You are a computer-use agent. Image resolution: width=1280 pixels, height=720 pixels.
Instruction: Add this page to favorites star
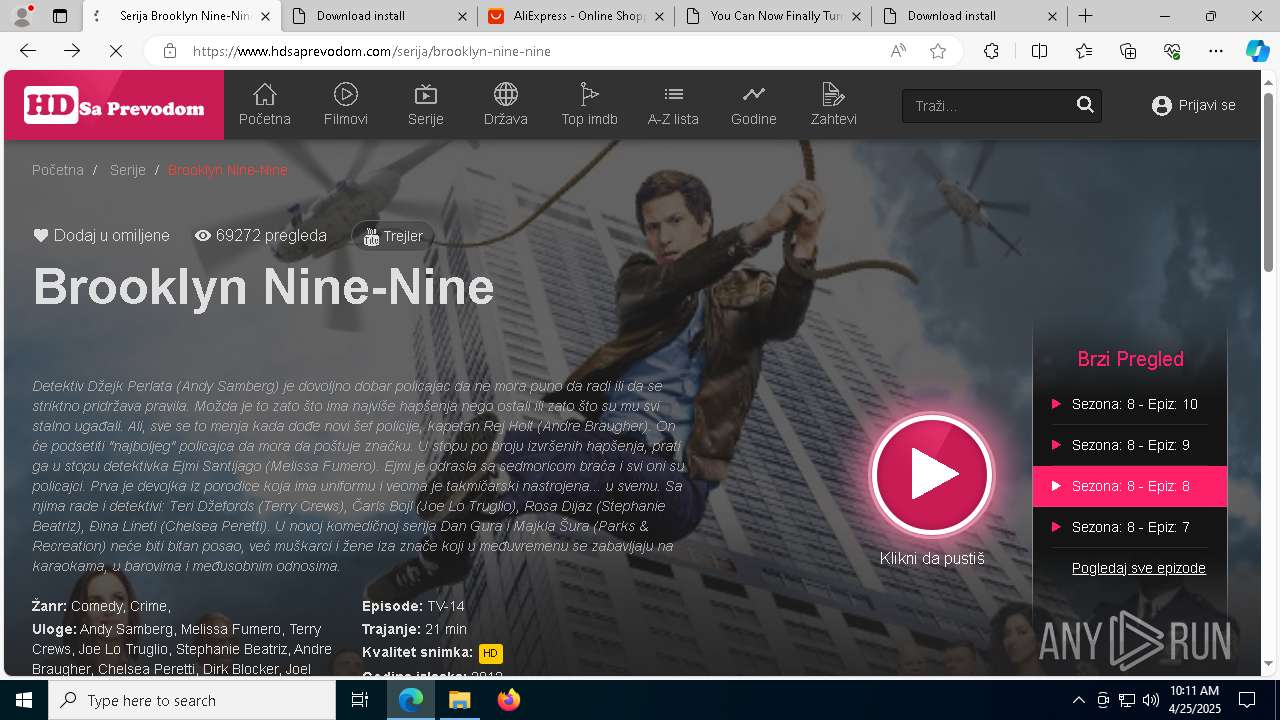pos(938,51)
